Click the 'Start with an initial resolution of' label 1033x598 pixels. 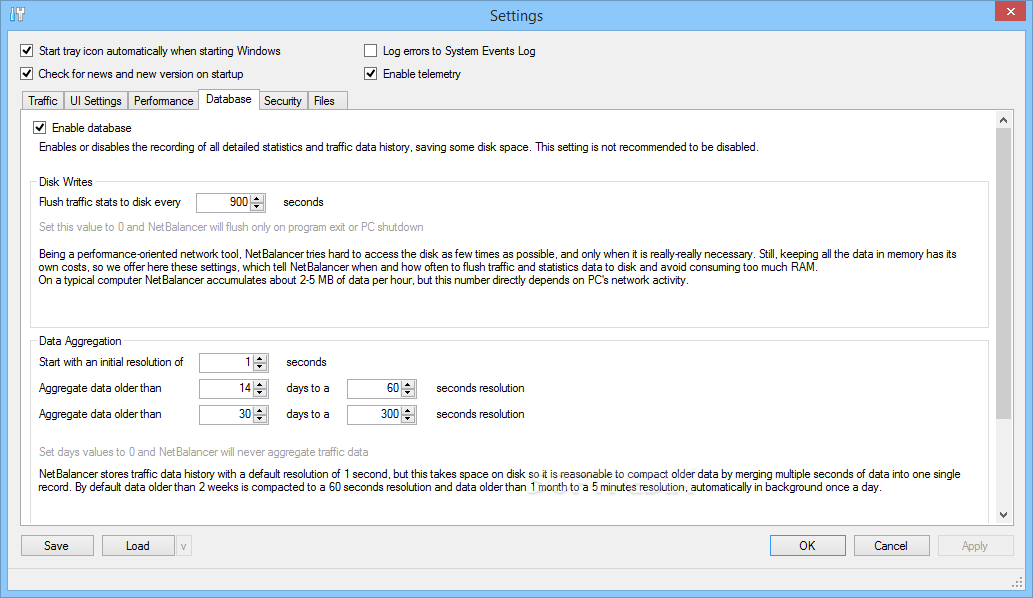tap(111, 362)
